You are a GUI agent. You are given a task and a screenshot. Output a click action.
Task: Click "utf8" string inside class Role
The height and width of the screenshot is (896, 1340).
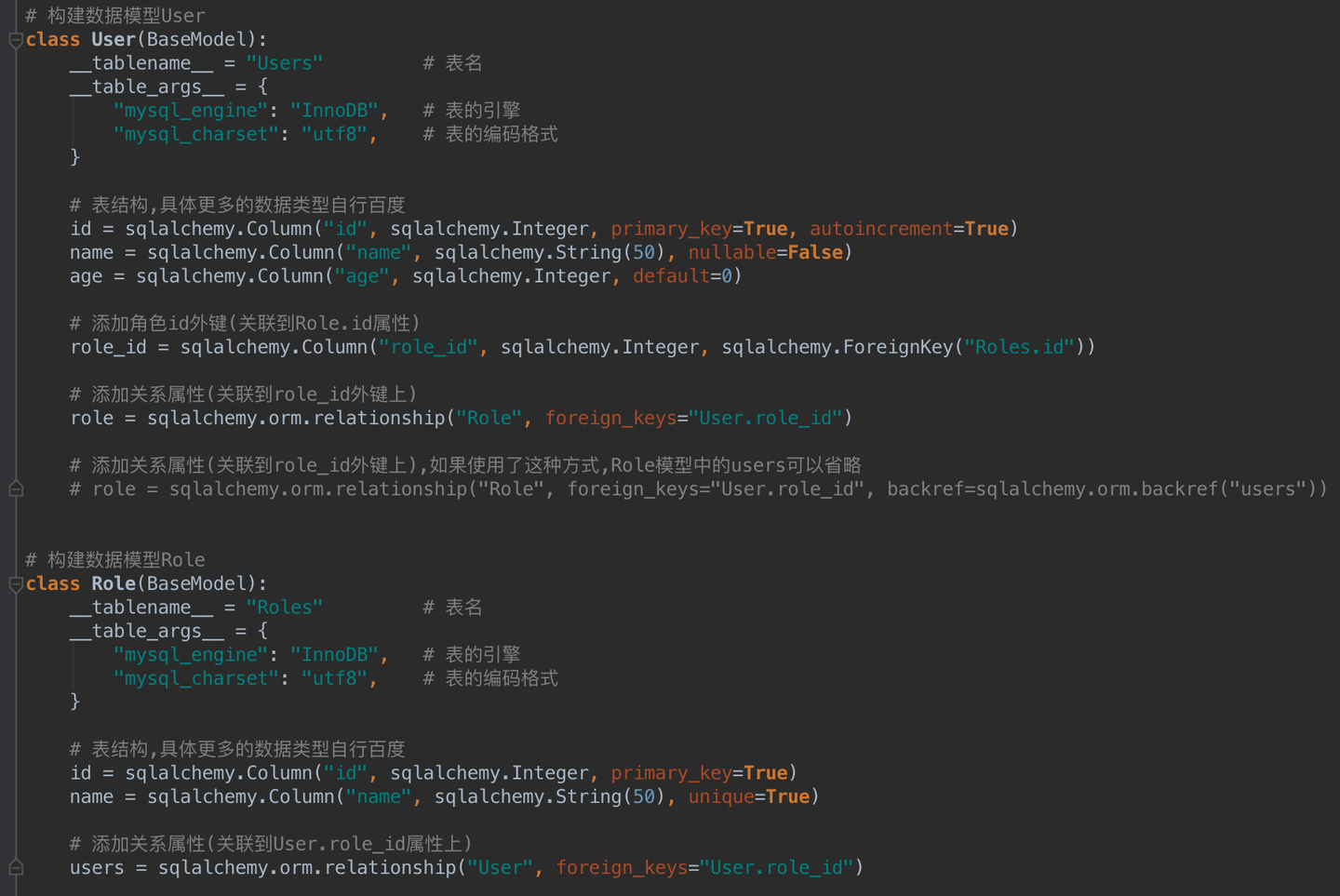tap(334, 678)
